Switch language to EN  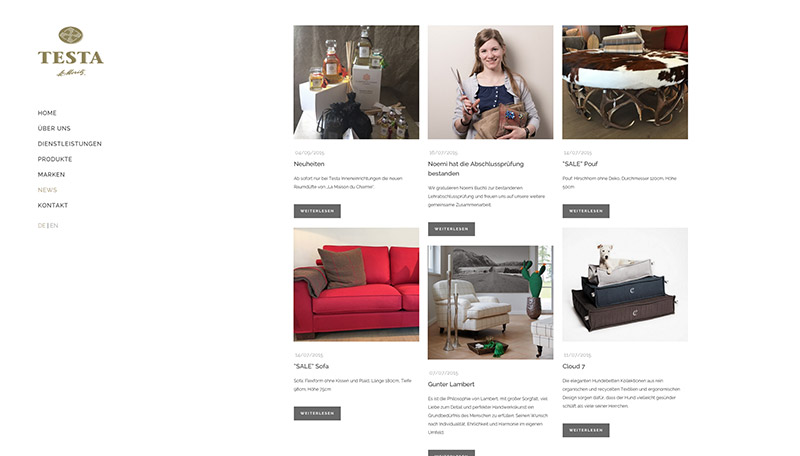point(54,225)
